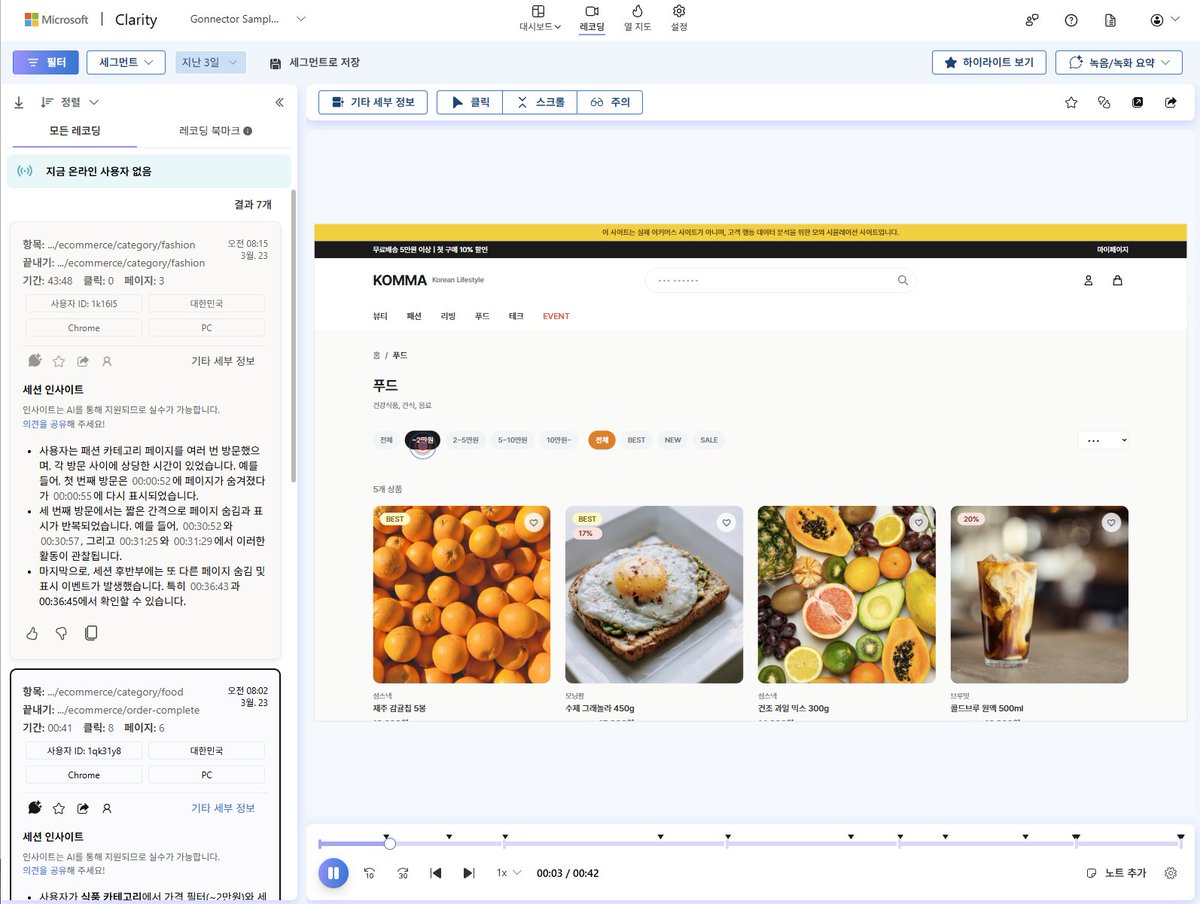Click 기타 세부 정보 on food recording card

223,808
